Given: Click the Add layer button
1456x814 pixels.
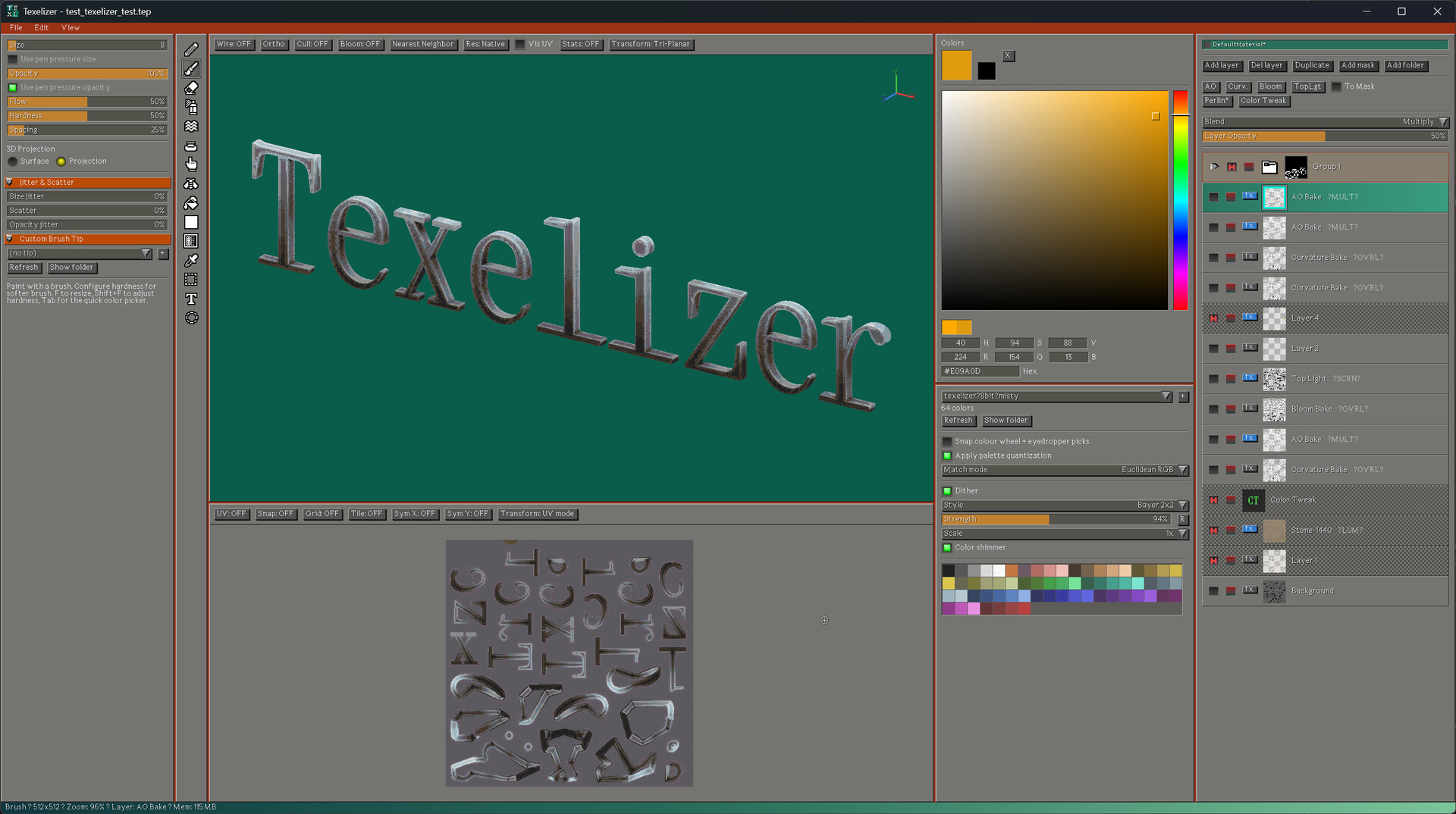Looking at the screenshot, I should tap(1222, 66).
